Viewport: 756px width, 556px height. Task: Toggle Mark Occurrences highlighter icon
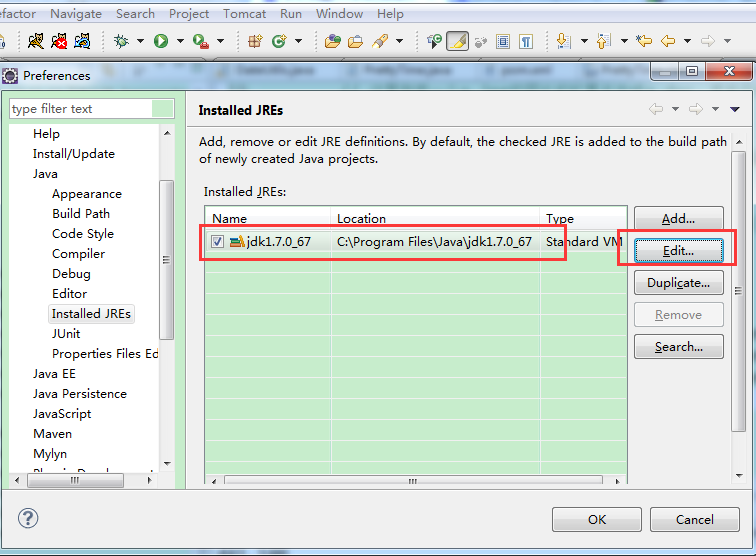(458, 41)
